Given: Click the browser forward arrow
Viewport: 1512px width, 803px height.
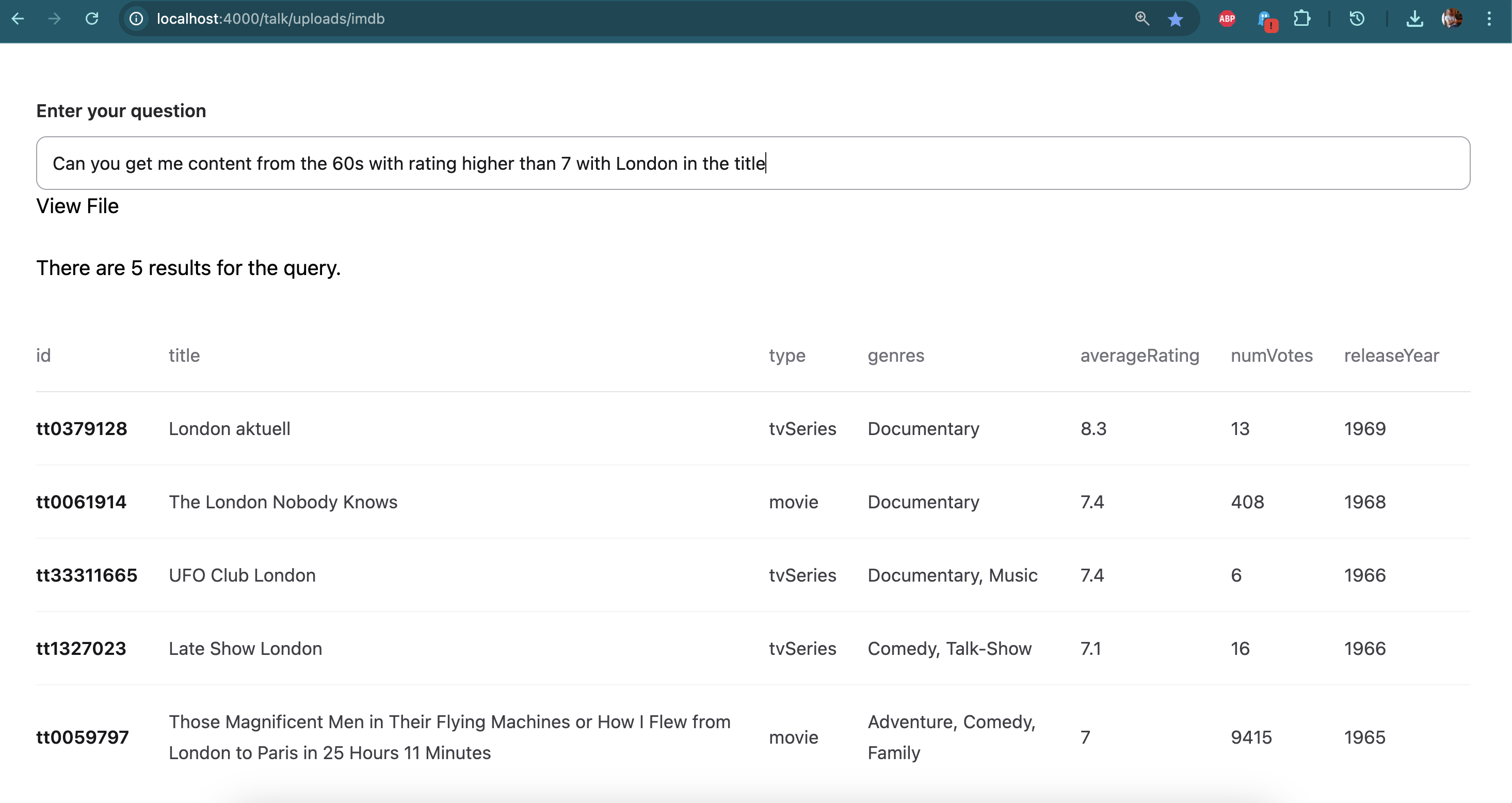Looking at the screenshot, I should 55,19.
